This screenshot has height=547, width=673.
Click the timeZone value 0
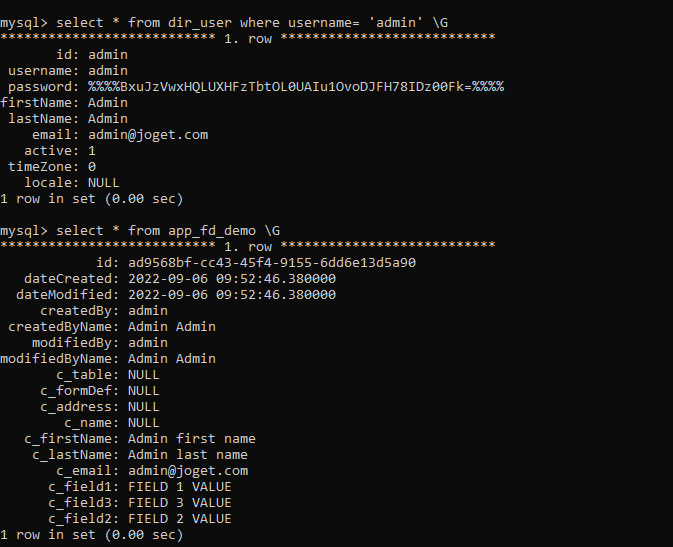[92, 167]
